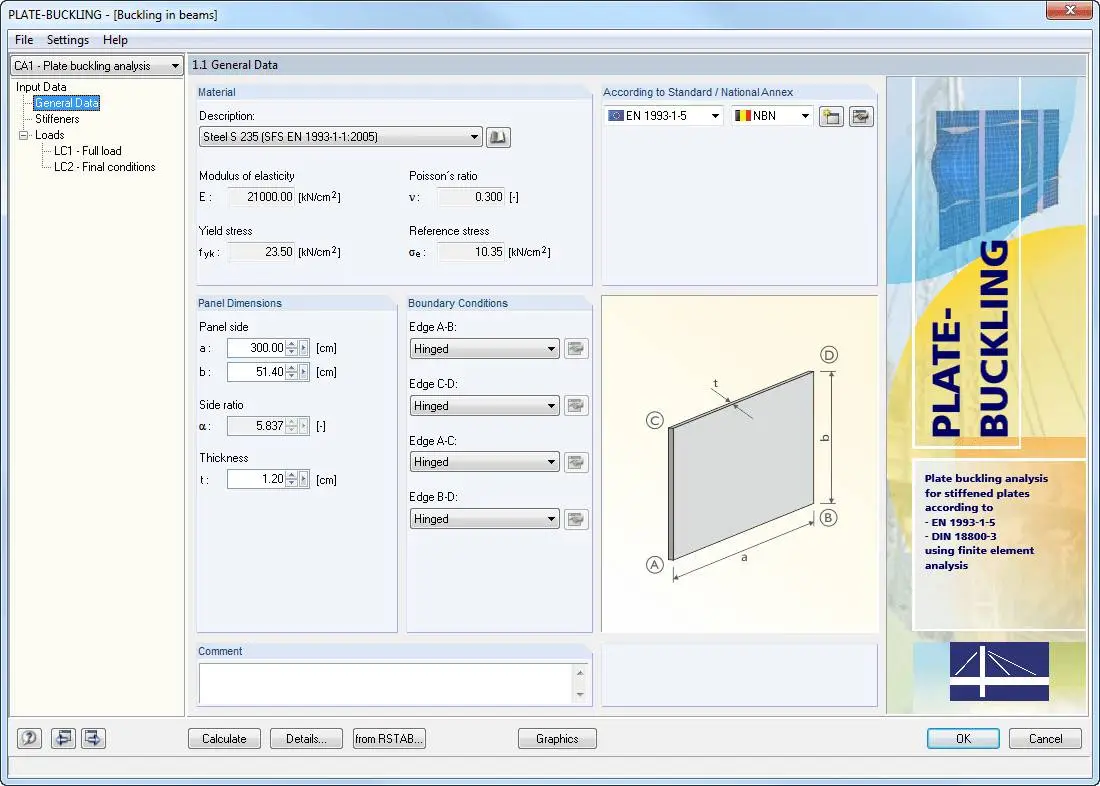The height and width of the screenshot is (786, 1100).
Task: Click the from RSTAB... button
Action: click(x=389, y=738)
